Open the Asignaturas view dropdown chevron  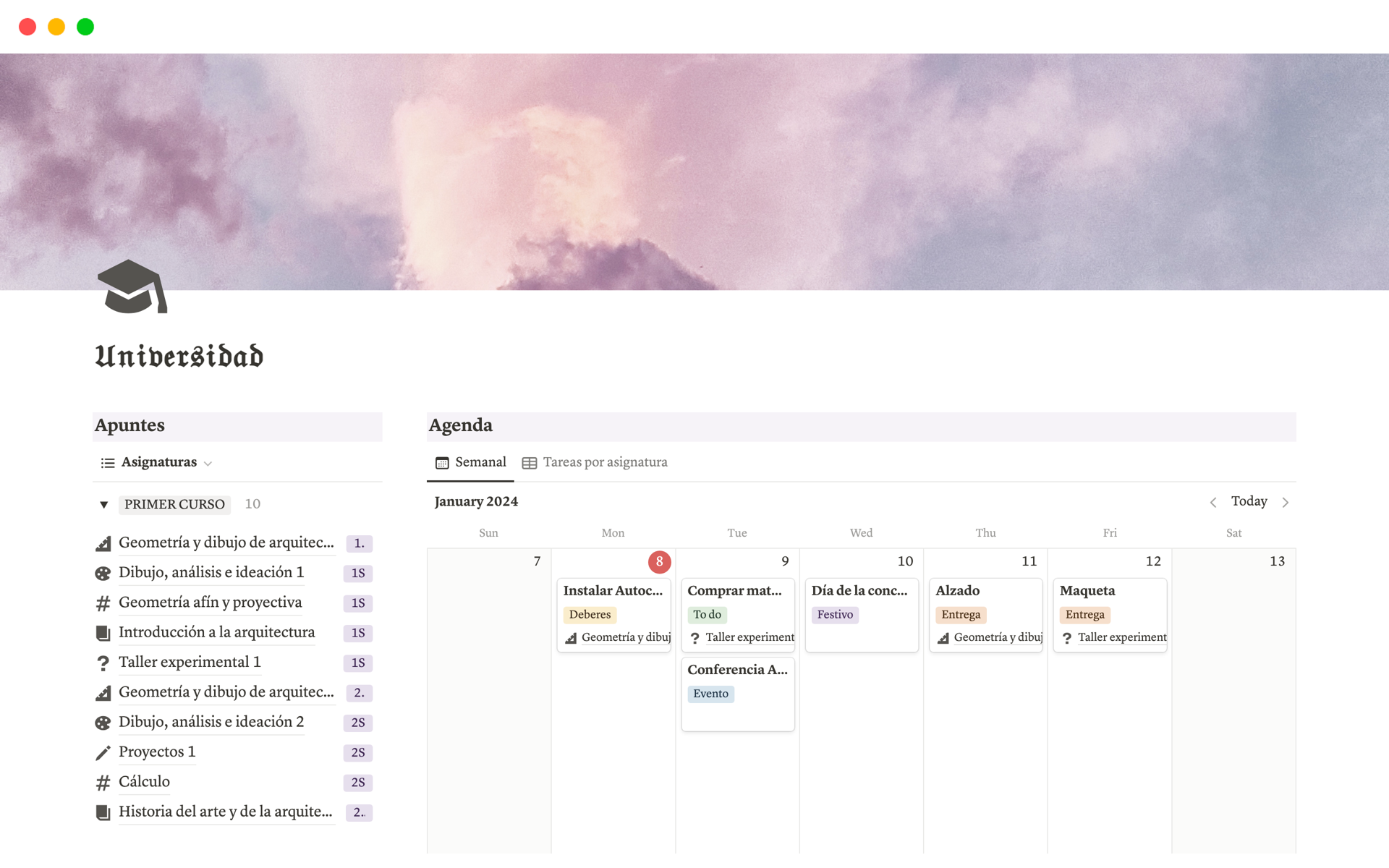coord(208,464)
